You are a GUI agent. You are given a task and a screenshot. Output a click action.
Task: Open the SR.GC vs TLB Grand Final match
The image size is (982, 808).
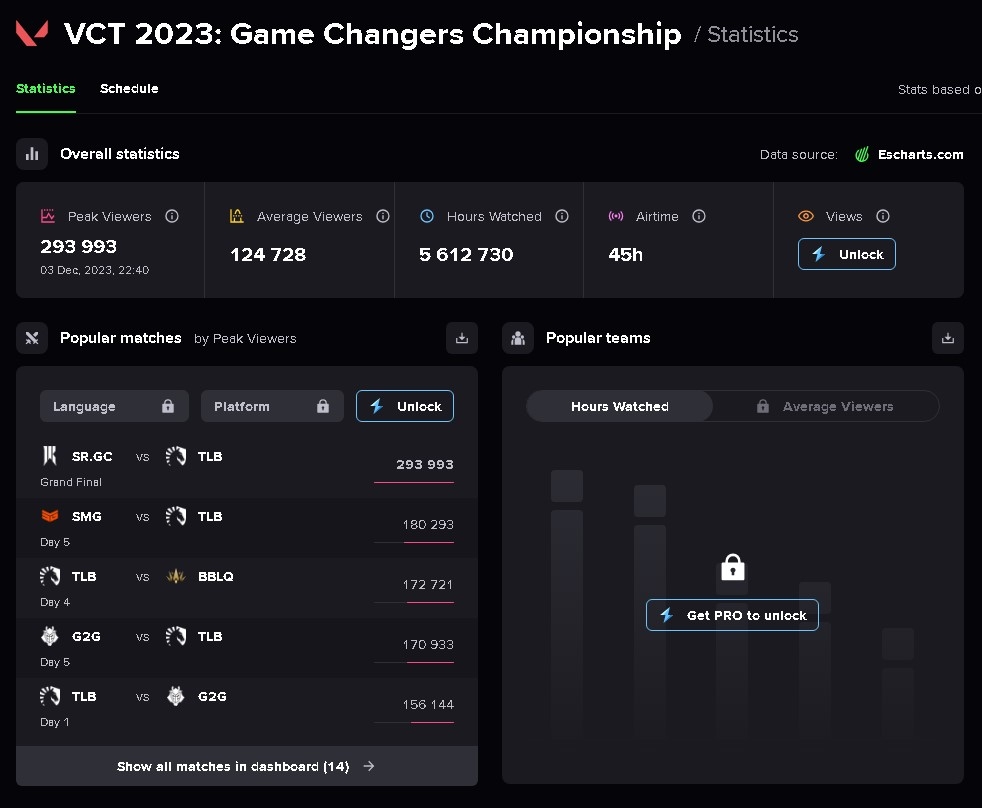[246, 465]
